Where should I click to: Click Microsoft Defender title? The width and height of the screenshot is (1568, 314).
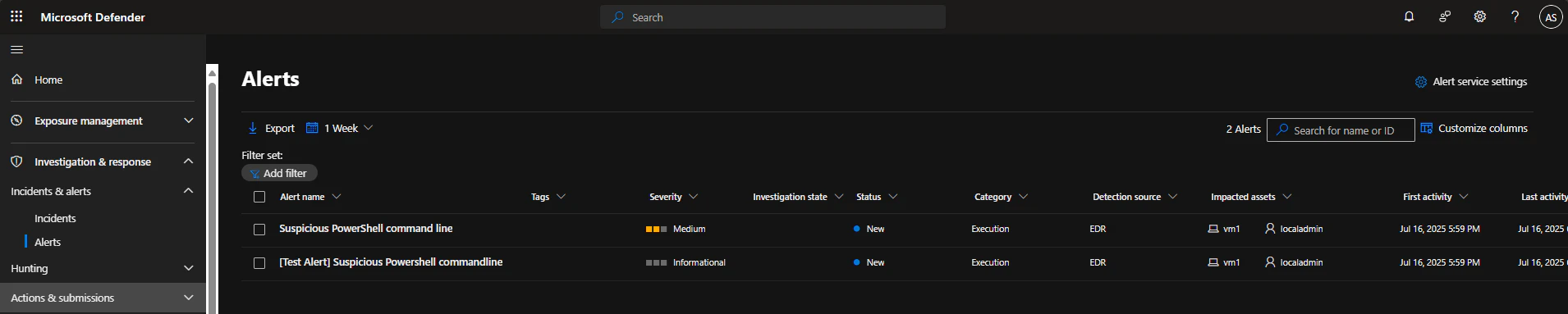(x=93, y=17)
